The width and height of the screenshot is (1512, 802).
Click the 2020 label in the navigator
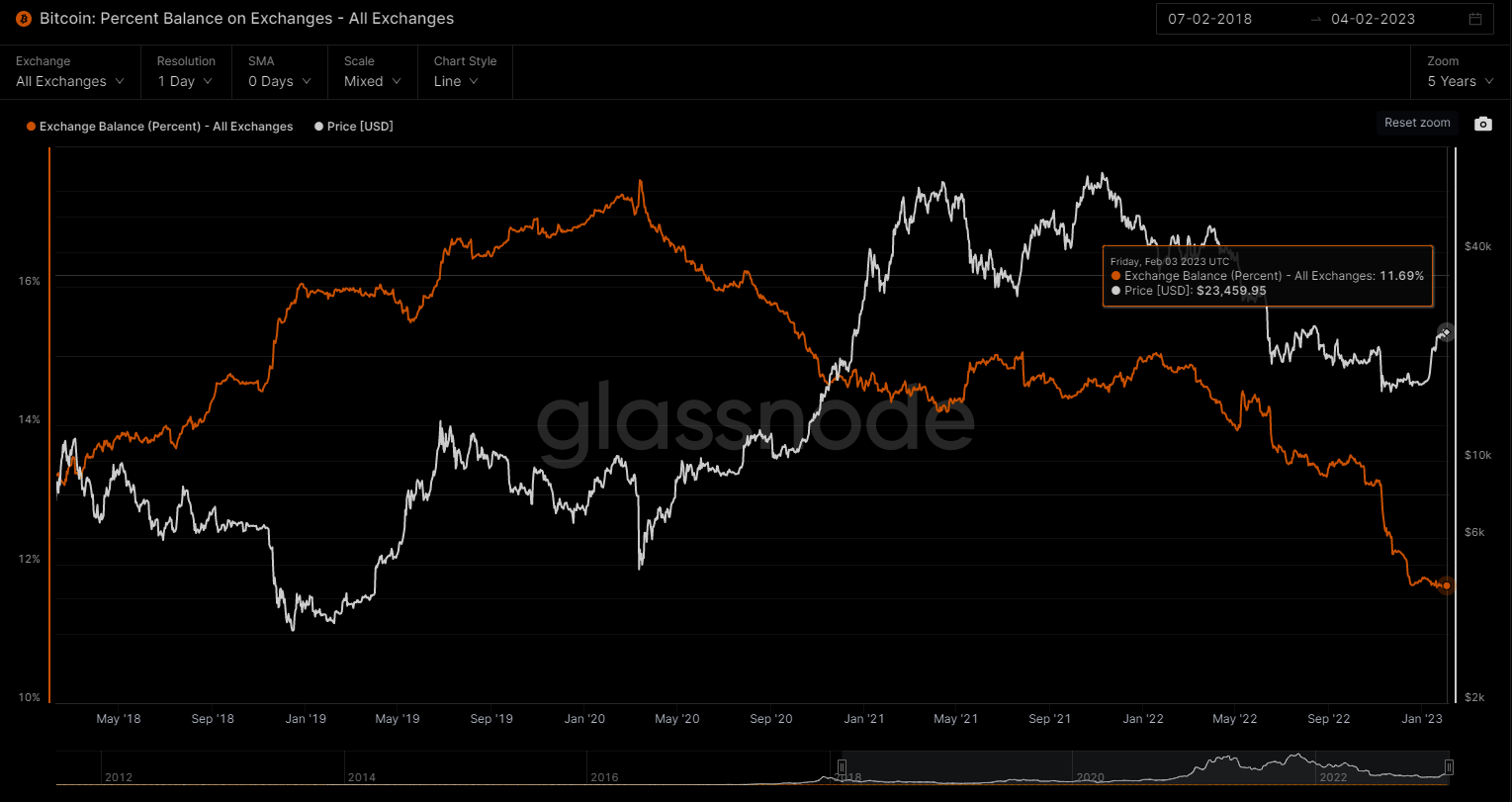[x=1090, y=777]
